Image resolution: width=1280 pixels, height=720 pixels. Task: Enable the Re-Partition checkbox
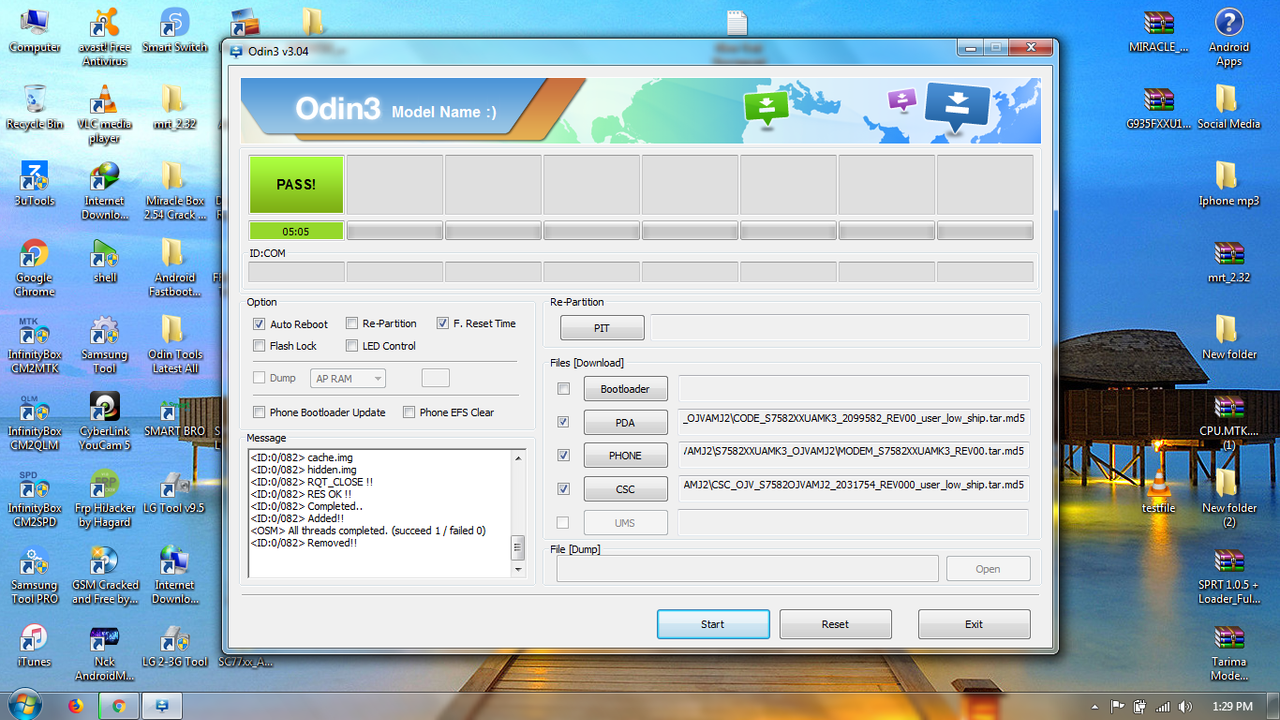click(352, 323)
